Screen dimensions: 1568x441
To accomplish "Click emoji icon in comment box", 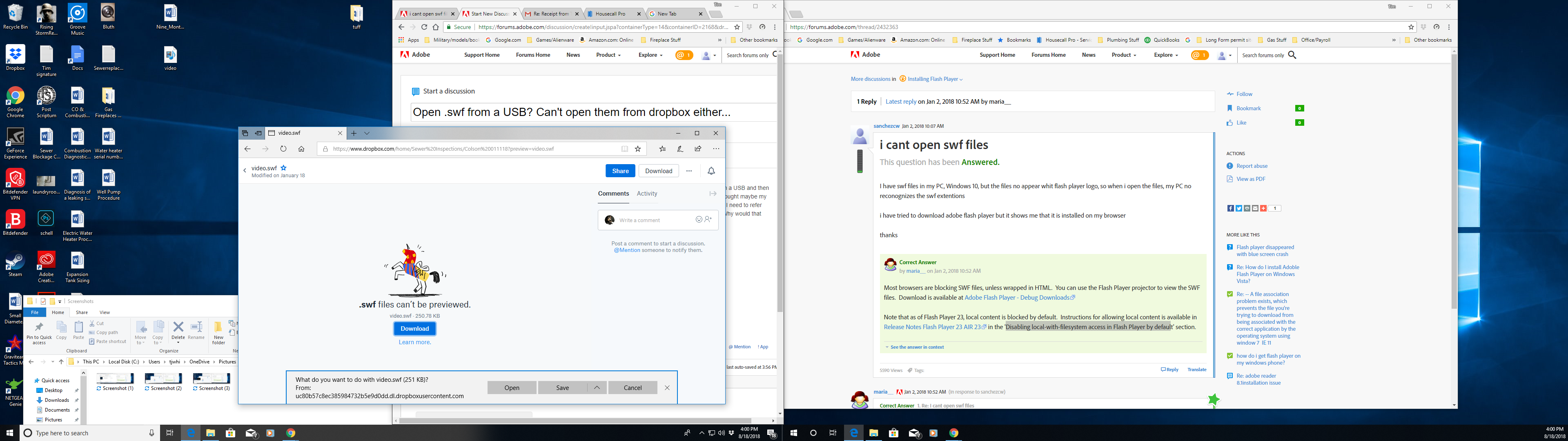I will point(699,220).
